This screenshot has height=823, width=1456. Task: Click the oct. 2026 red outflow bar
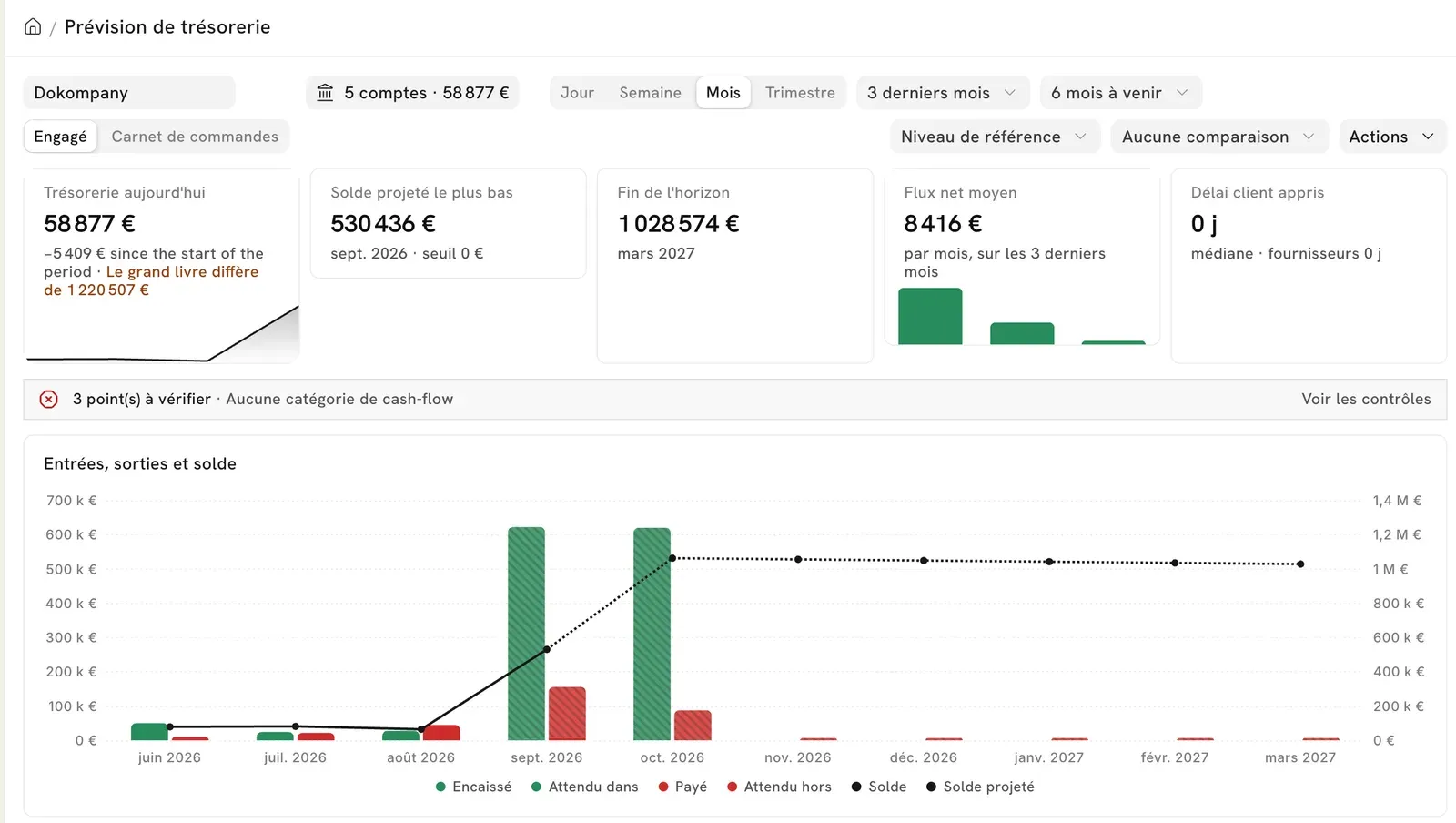click(693, 726)
